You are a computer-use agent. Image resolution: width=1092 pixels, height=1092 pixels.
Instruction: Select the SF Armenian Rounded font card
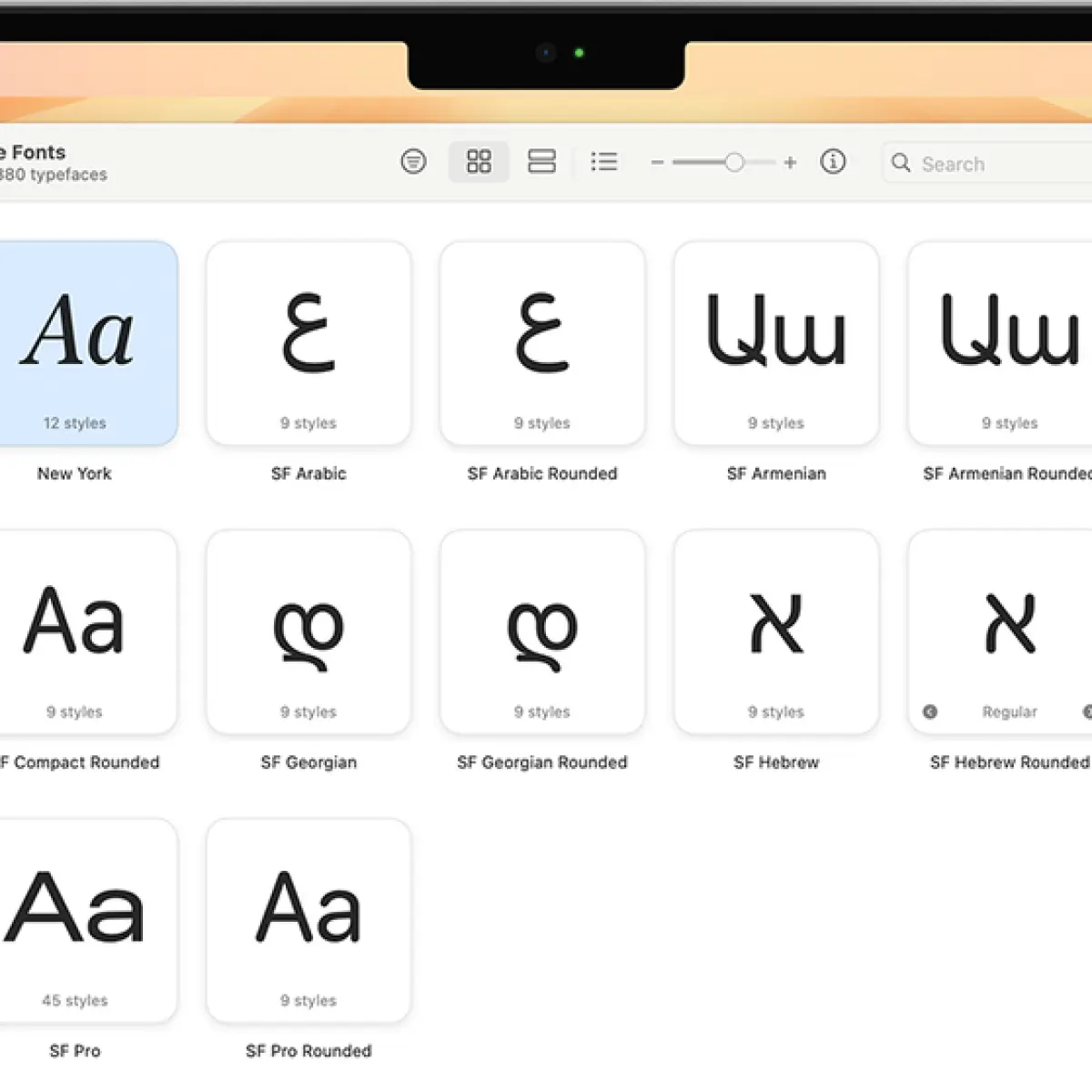coord(1000,344)
